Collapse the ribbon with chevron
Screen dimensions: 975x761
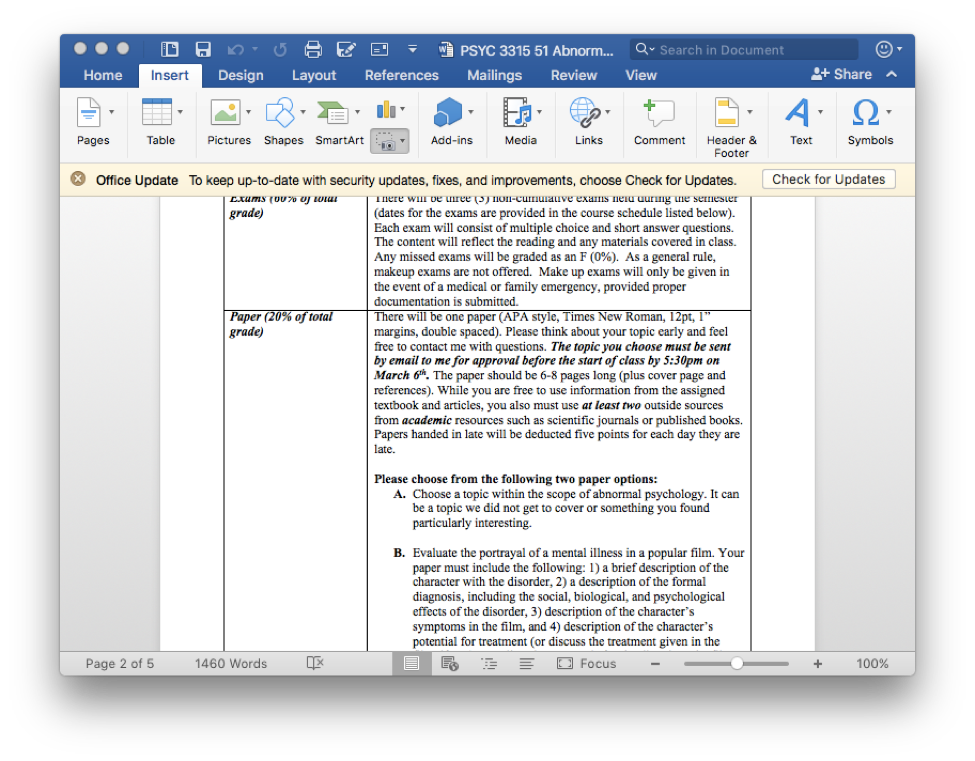(x=892, y=74)
